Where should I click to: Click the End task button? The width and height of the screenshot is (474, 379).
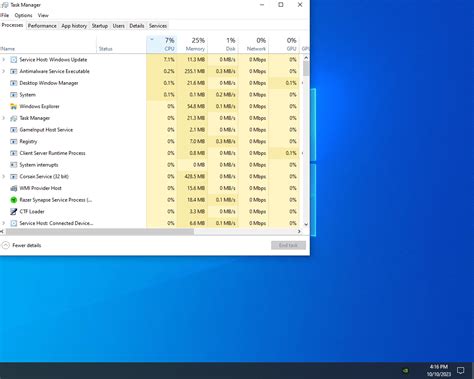point(288,245)
